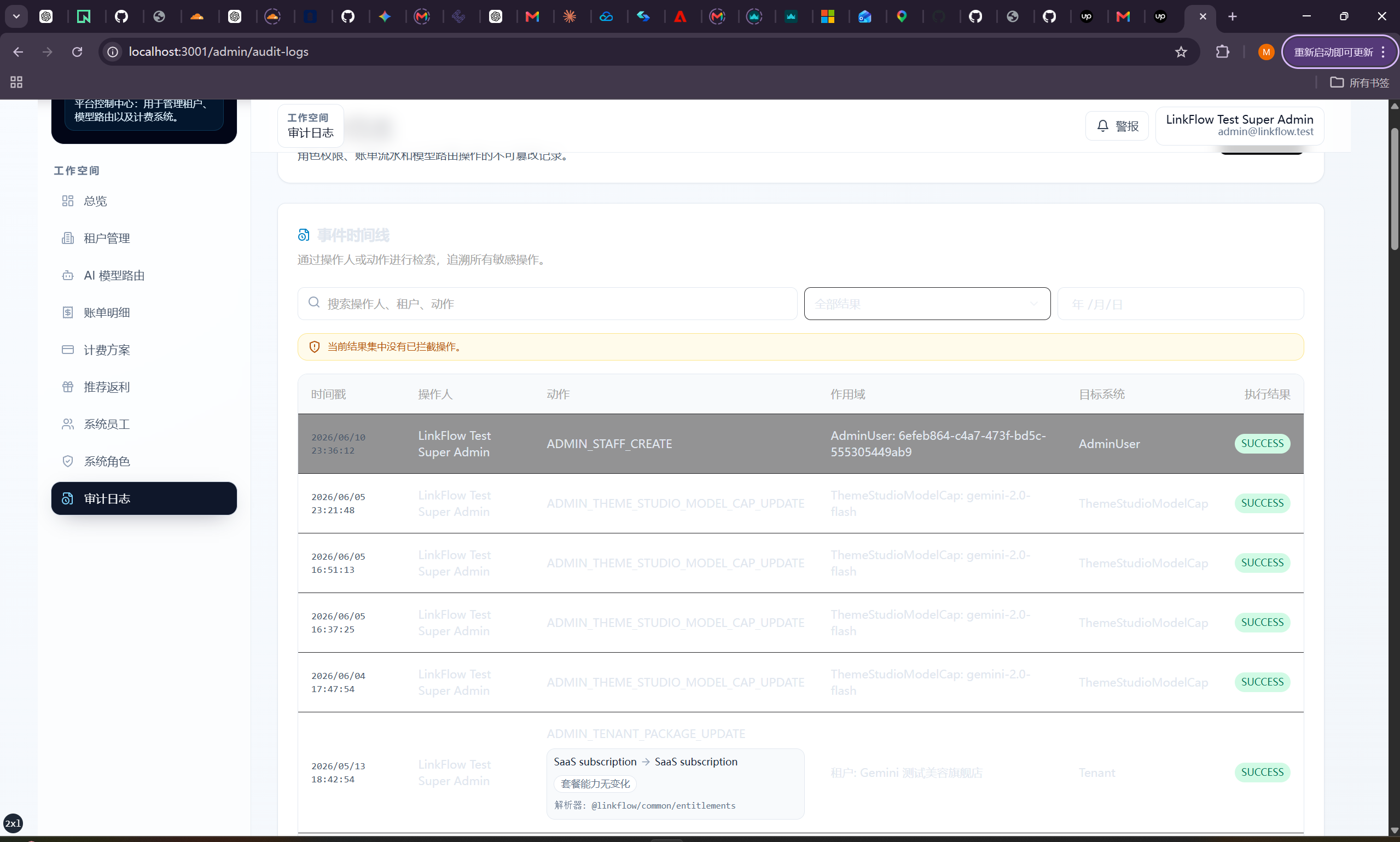Open the apps grid icon in bookmarks bar
Screen dimensions: 1400x842
pyautogui.click(x=16, y=82)
